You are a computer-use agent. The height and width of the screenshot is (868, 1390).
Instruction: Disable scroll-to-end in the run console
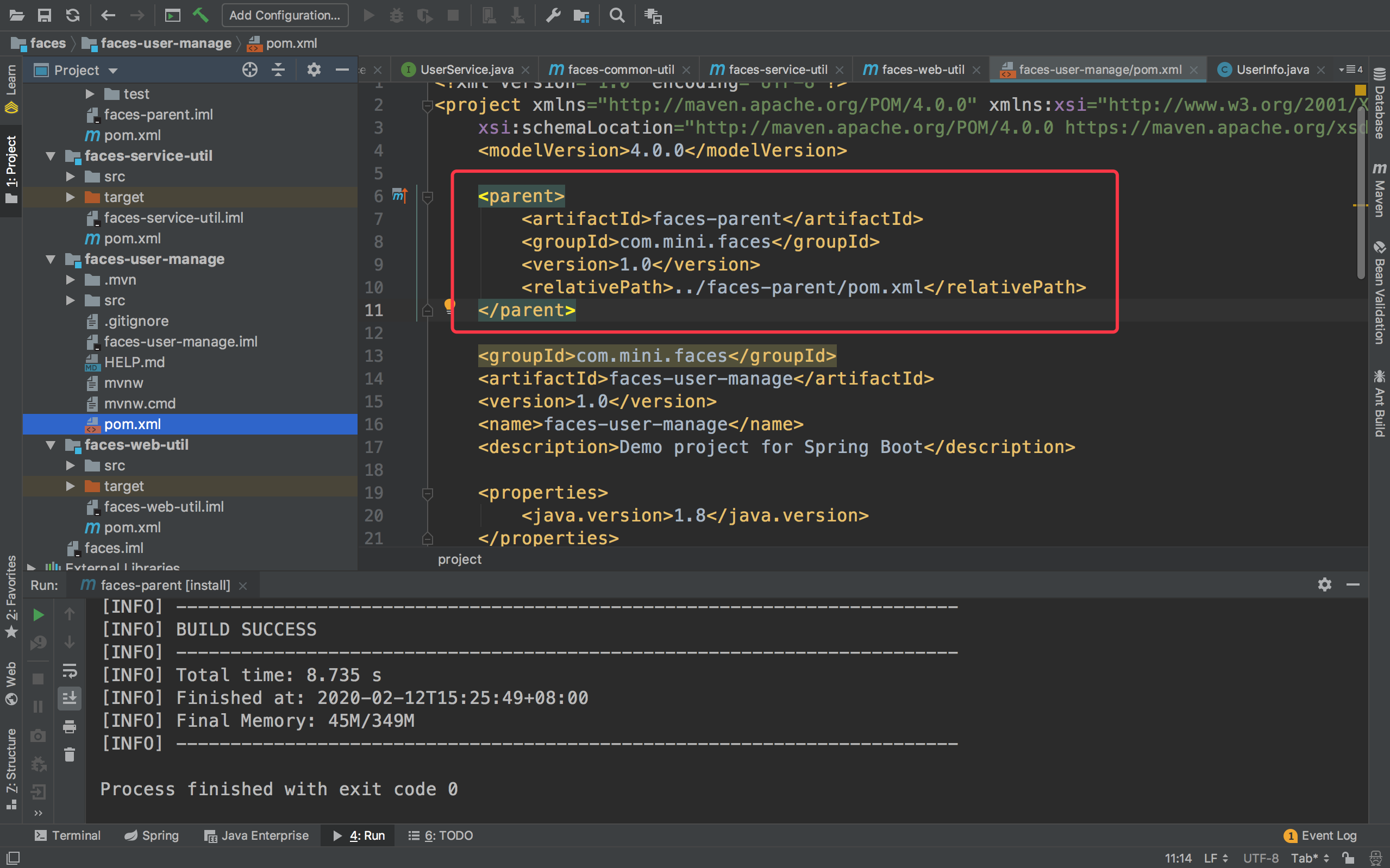click(70, 697)
